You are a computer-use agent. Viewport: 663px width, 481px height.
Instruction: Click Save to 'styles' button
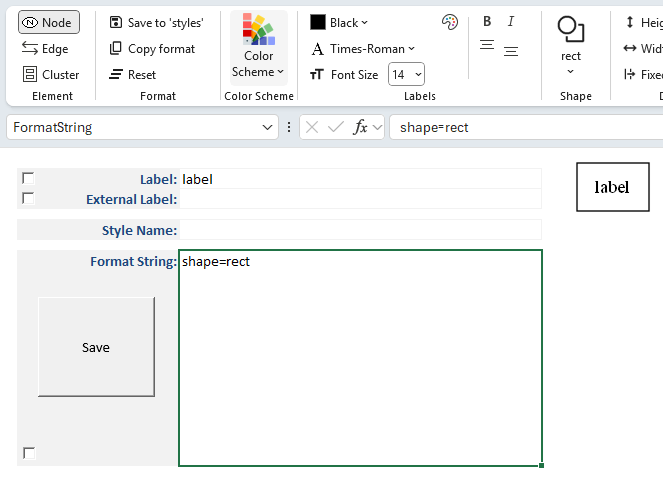pos(156,22)
